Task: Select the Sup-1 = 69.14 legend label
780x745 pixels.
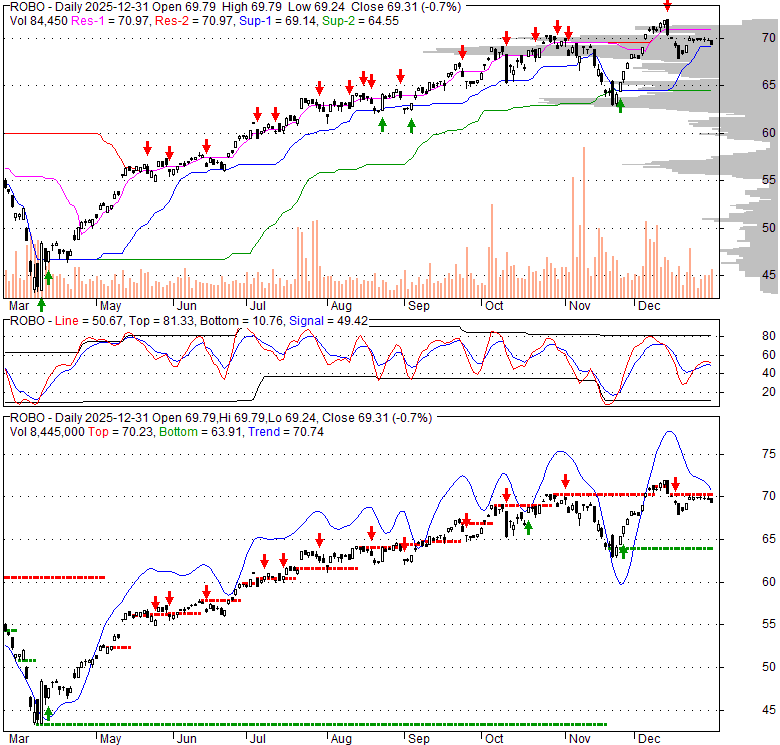Action: 278,21
